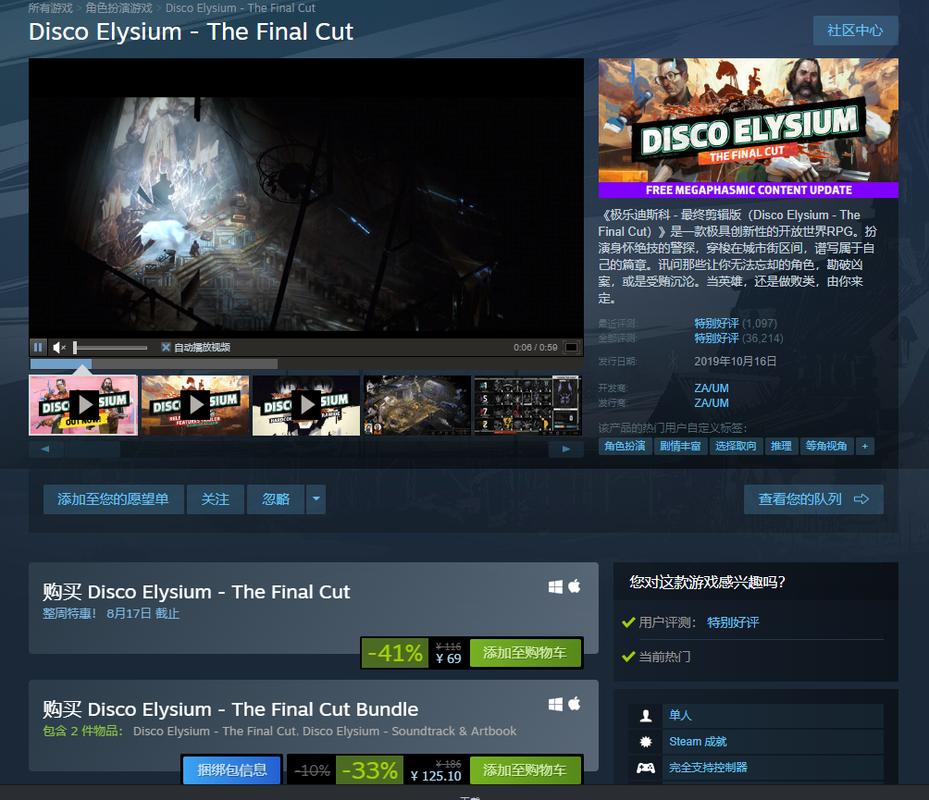The image size is (929, 800).
Task: Open the 特别好评 user review link in sidebar
Action: click(x=733, y=622)
